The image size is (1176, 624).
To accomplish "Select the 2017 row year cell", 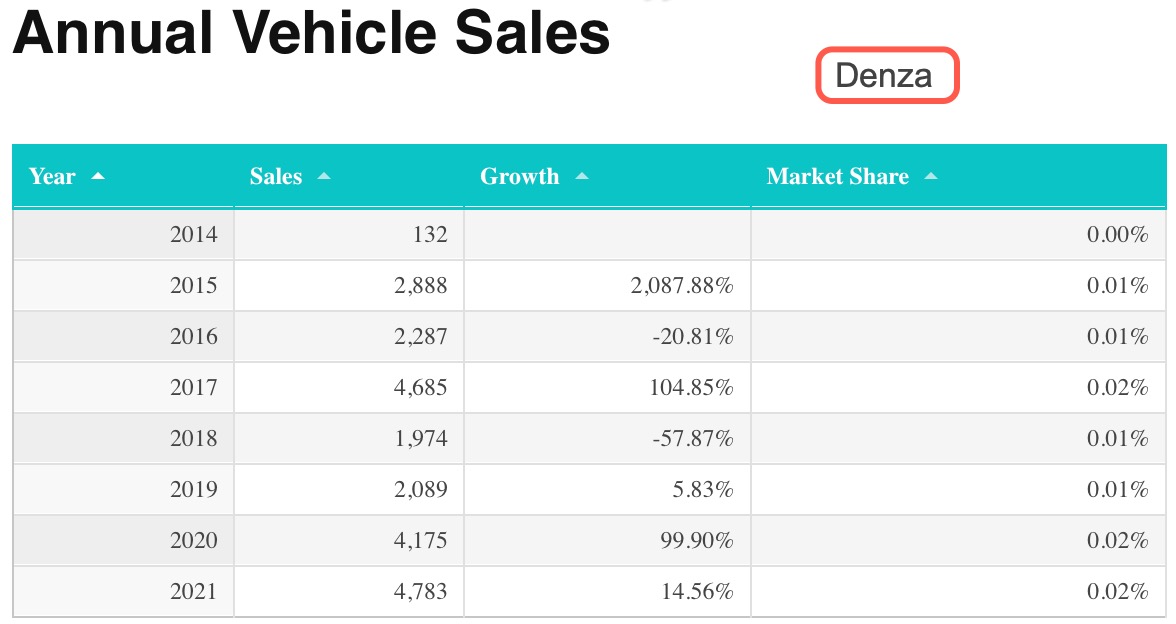I will [x=193, y=388].
